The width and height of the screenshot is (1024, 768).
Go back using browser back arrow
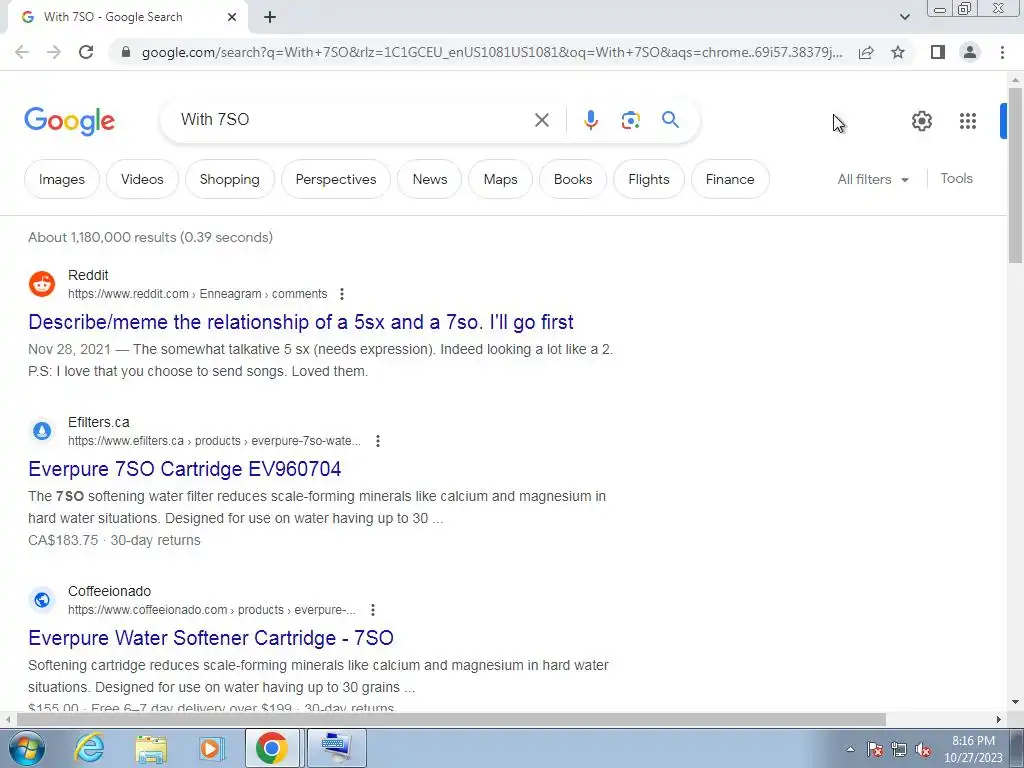pyautogui.click(x=22, y=52)
